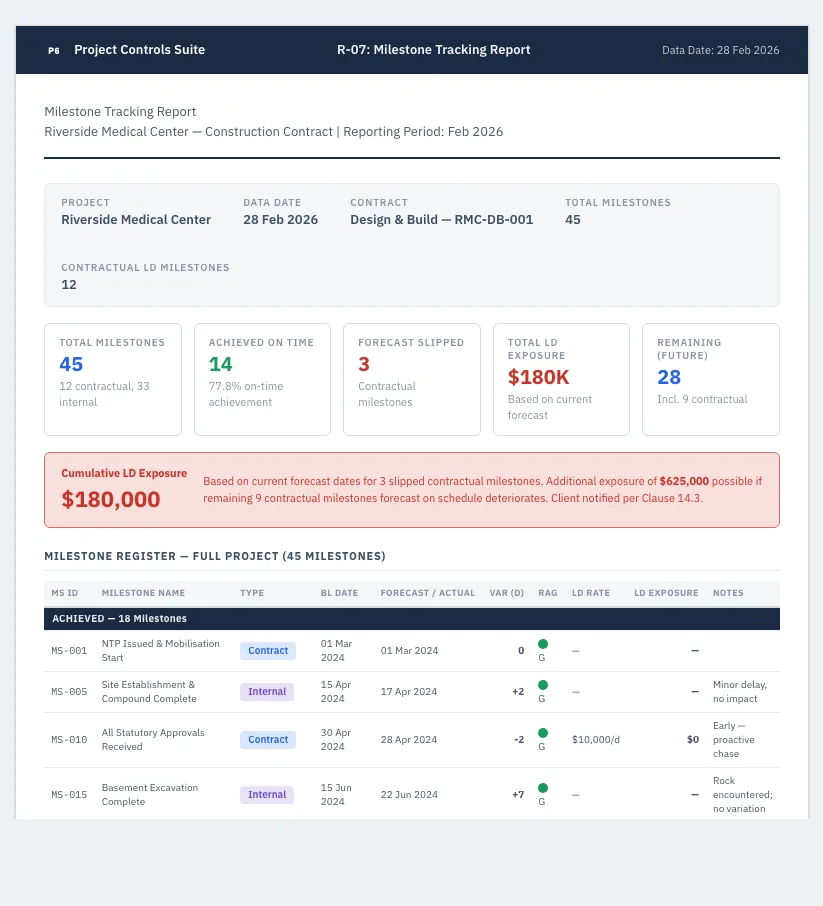Select the Contract badge on MS-001 row
Image resolution: width=823 pixels, height=906 pixels.
click(x=268, y=651)
